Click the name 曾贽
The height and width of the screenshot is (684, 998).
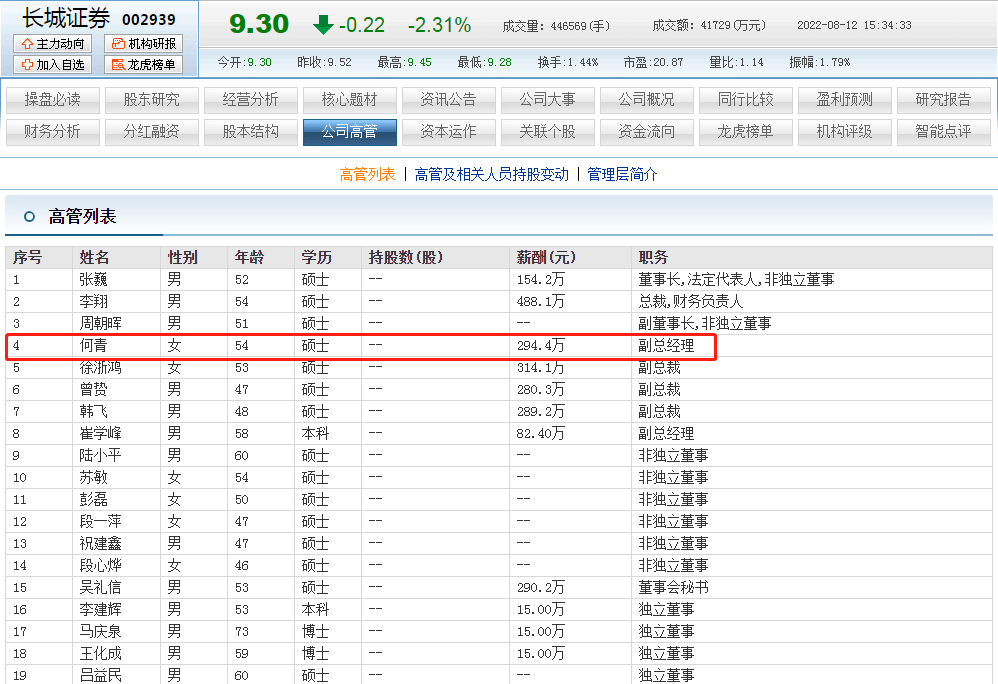coord(94,389)
